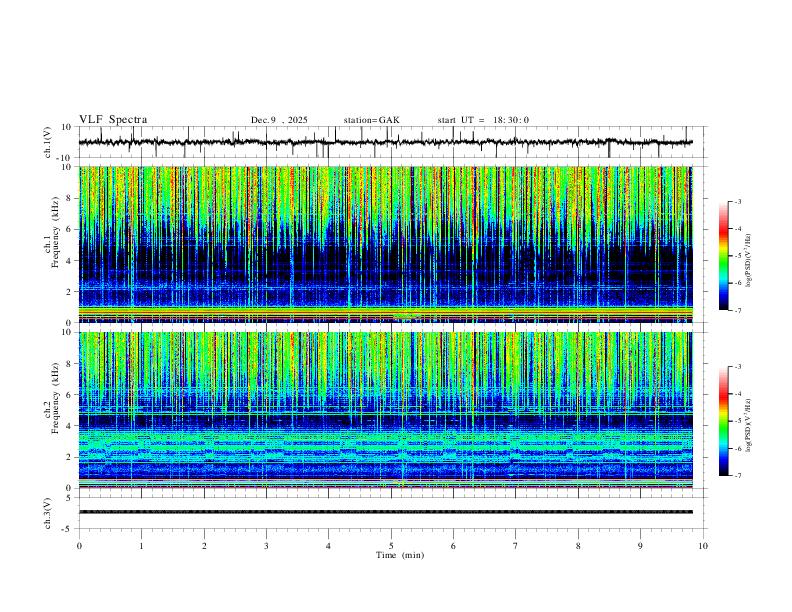This screenshot has width=792, height=612.
Task: Click the "5" tick of ch.3(V) axis
Action: 70,497
